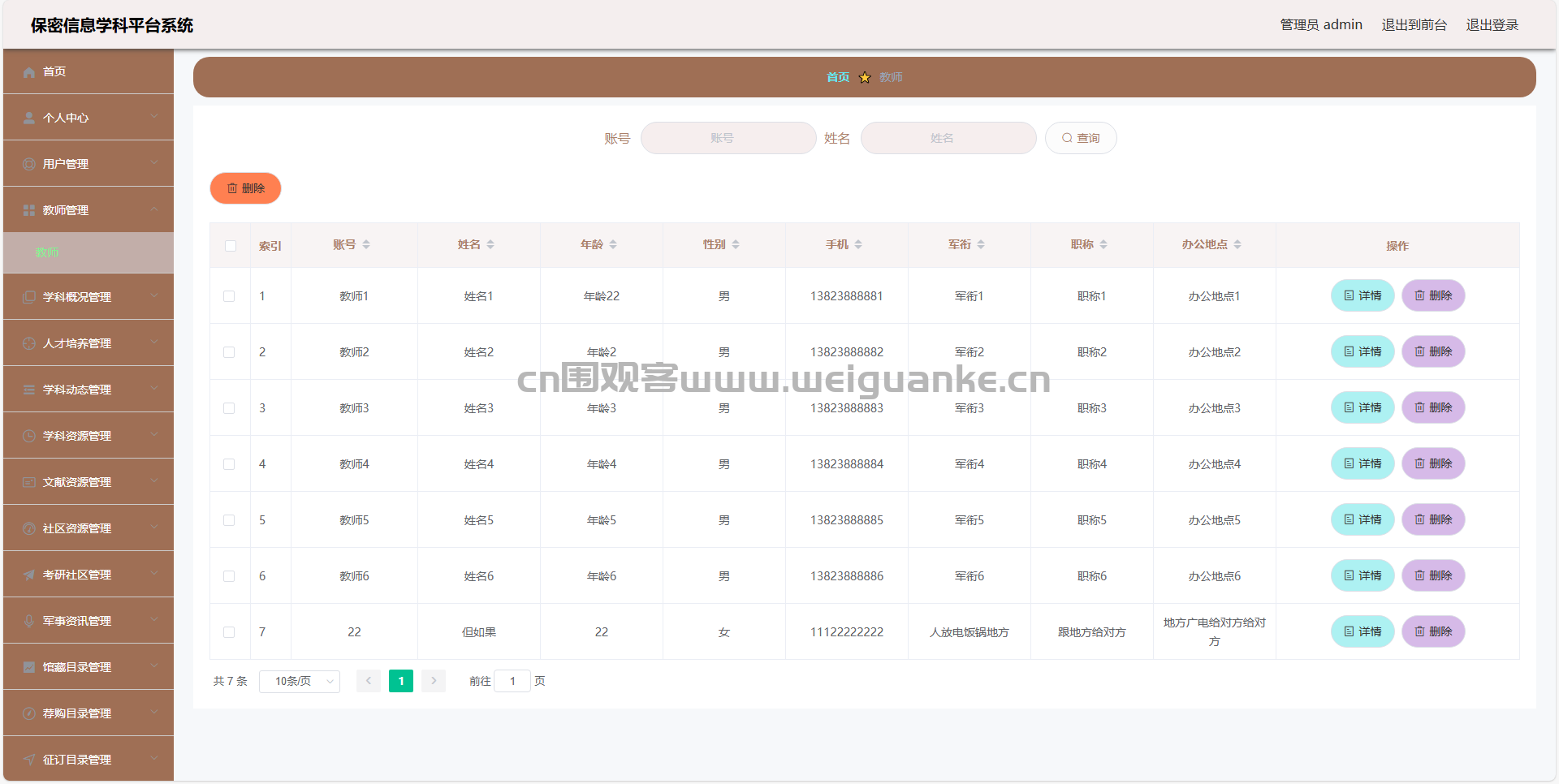Click the grid icon beside 教师管理
This screenshot has height=784, width=1559.
(x=29, y=211)
